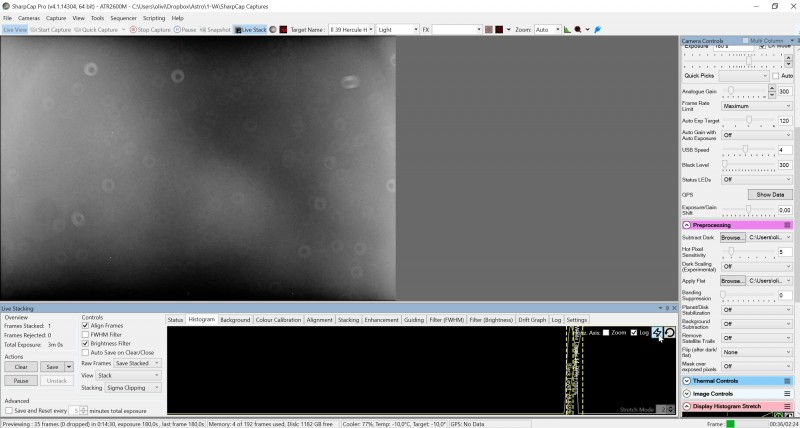Open the FX dropdown
The image size is (800, 428).
[x=457, y=30]
